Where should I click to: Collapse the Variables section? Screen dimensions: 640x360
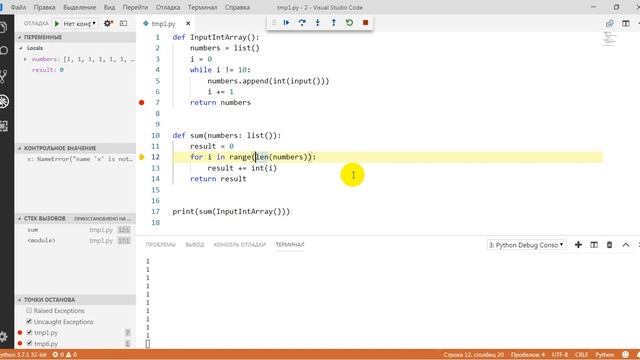76,37
